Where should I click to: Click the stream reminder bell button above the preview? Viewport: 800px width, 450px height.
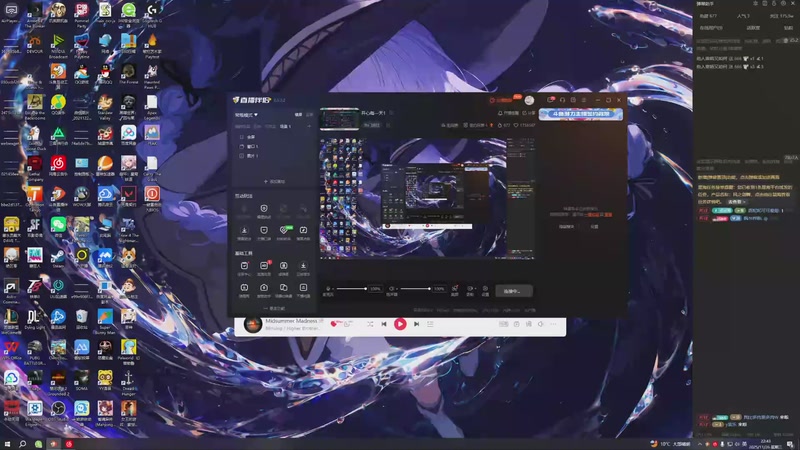tap(508, 113)
